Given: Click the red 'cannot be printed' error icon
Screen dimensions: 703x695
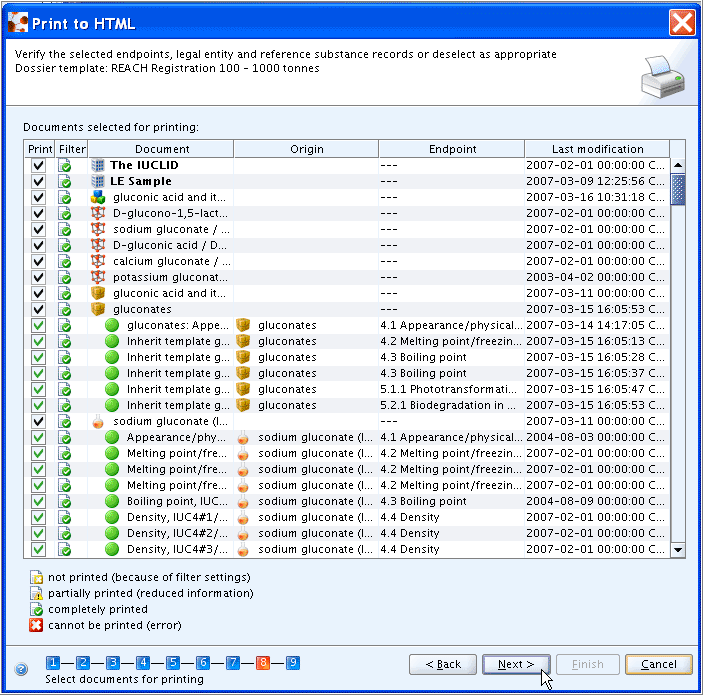Looking at the screenshot, I should point(36,625).
